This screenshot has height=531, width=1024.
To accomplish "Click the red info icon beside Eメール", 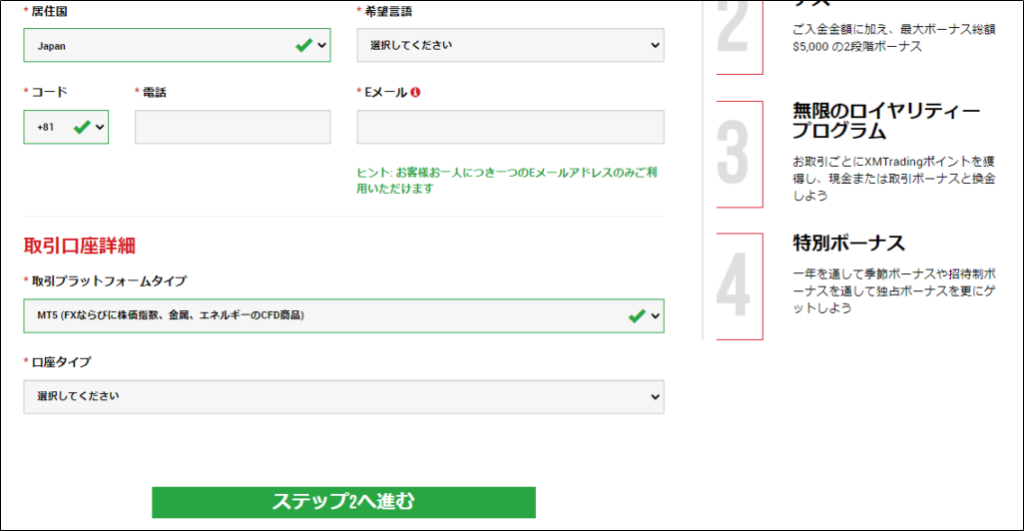I will [x=415, y=92].
